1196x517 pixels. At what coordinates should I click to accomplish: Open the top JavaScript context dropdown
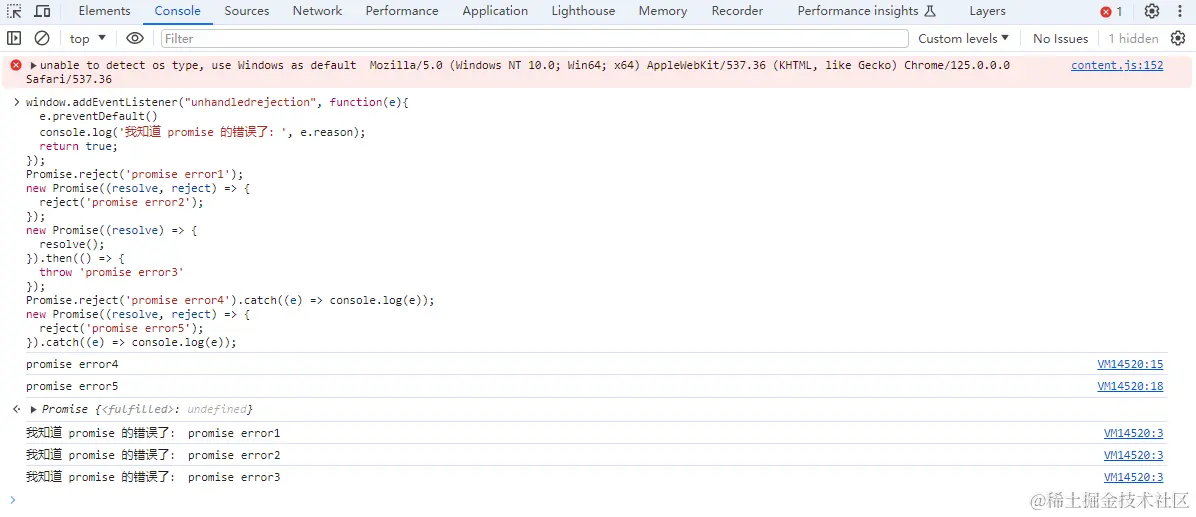88,38
